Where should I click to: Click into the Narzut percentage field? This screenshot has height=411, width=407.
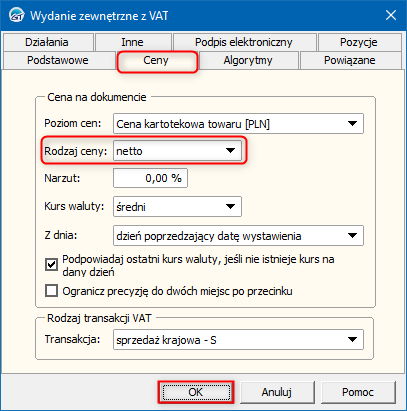click(150, 178)
